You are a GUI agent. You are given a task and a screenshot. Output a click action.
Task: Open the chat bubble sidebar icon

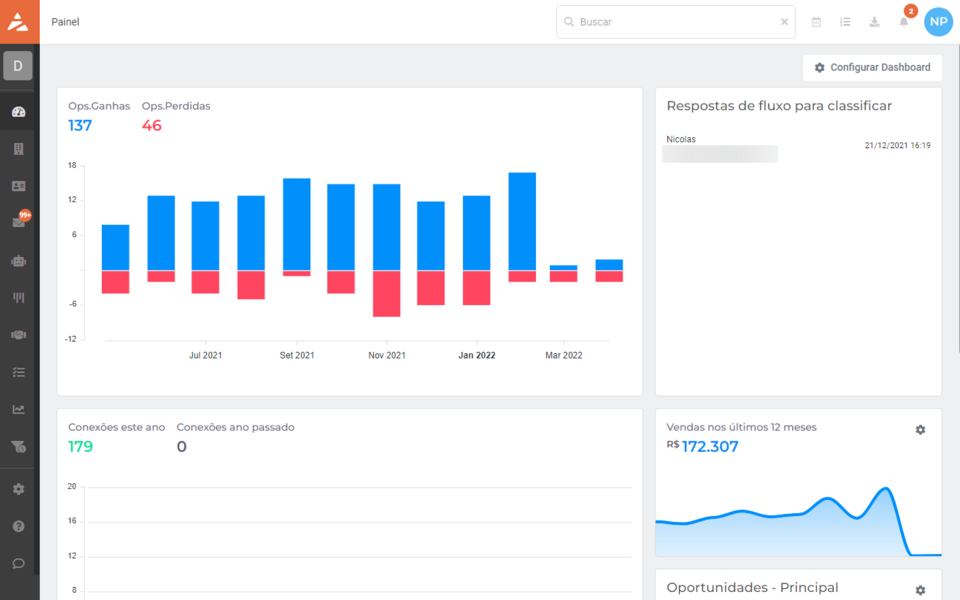pos(18,563)
